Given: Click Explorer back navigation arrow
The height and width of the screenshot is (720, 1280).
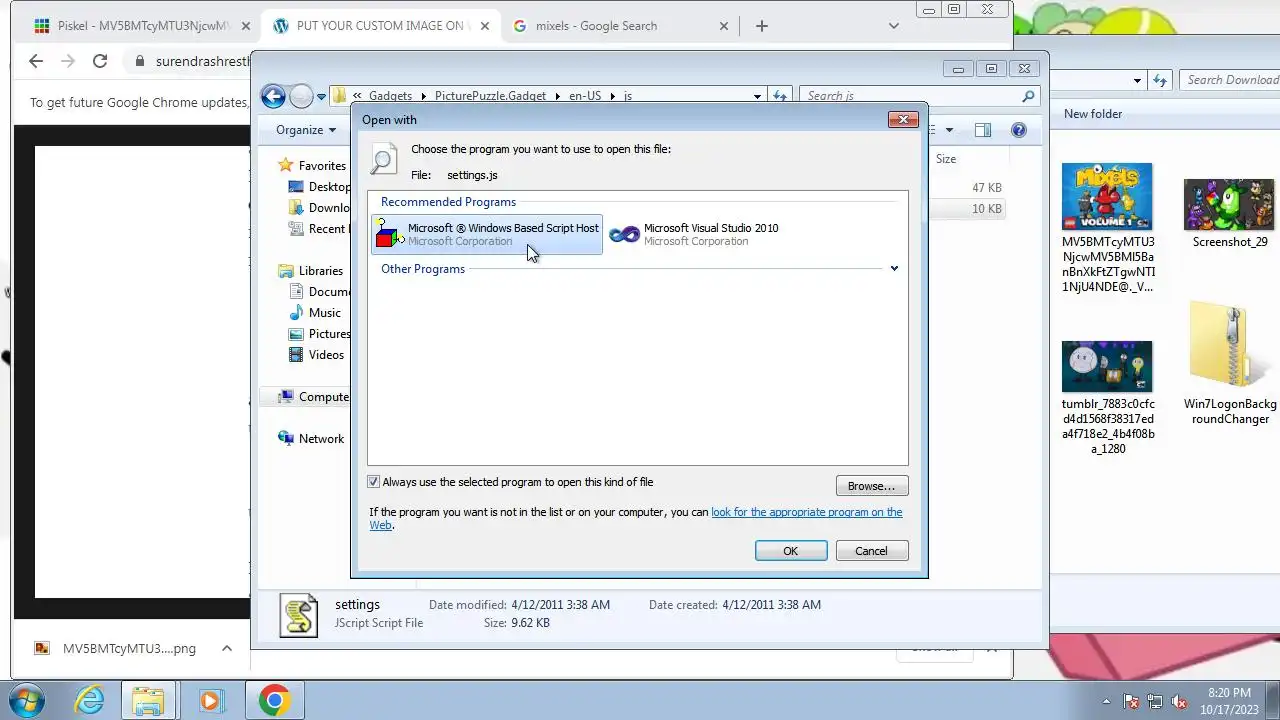Looking at the screenshot, I should (x=273, y=96).
